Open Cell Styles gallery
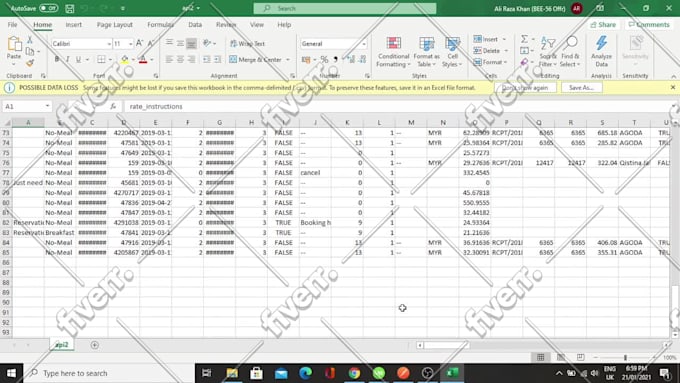680x383 pixels. point(452,52)
